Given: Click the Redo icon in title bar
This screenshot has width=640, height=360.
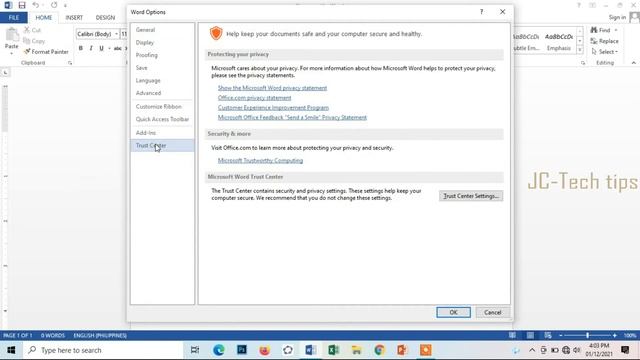Looking at the screenshot, I should click(54, 5).
